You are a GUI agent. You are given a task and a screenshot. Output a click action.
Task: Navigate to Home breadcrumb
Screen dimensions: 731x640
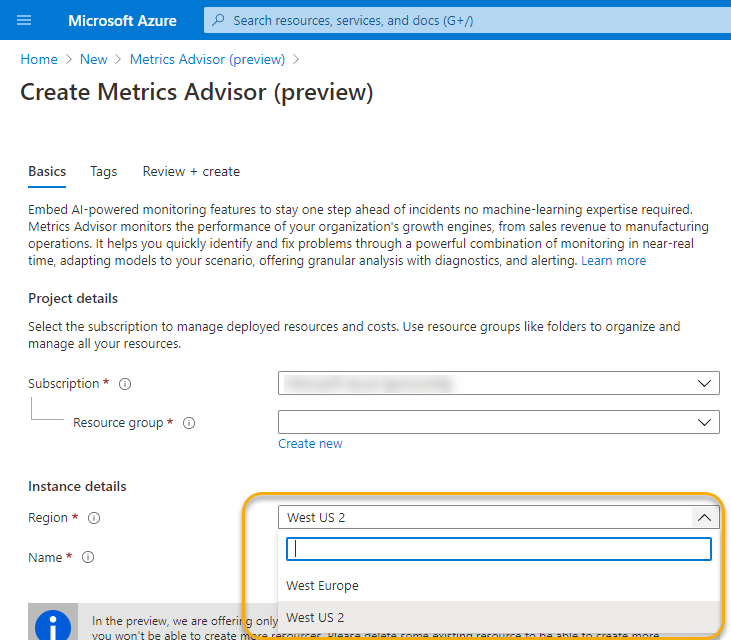pyautogui.click(x=39, y=59)
